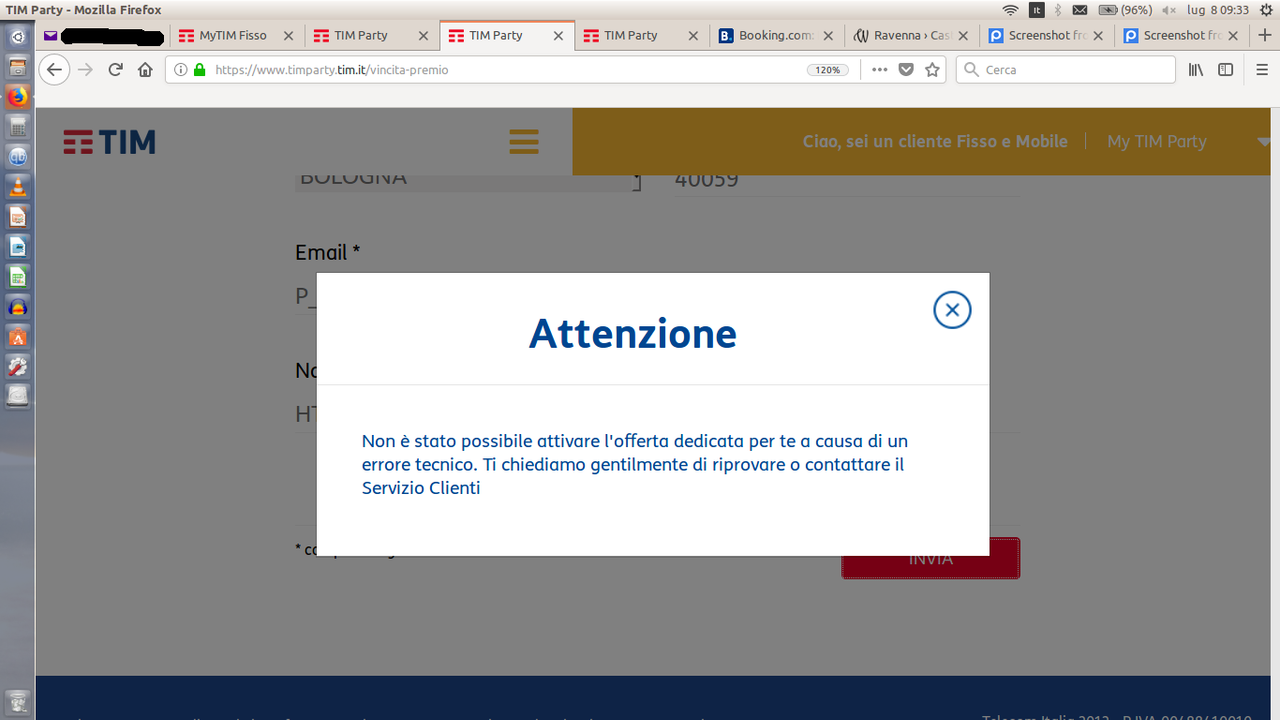Open the mail messaging indicator
The width and height of the screenshot is (1280, 720).
[x=1079, y=10]
